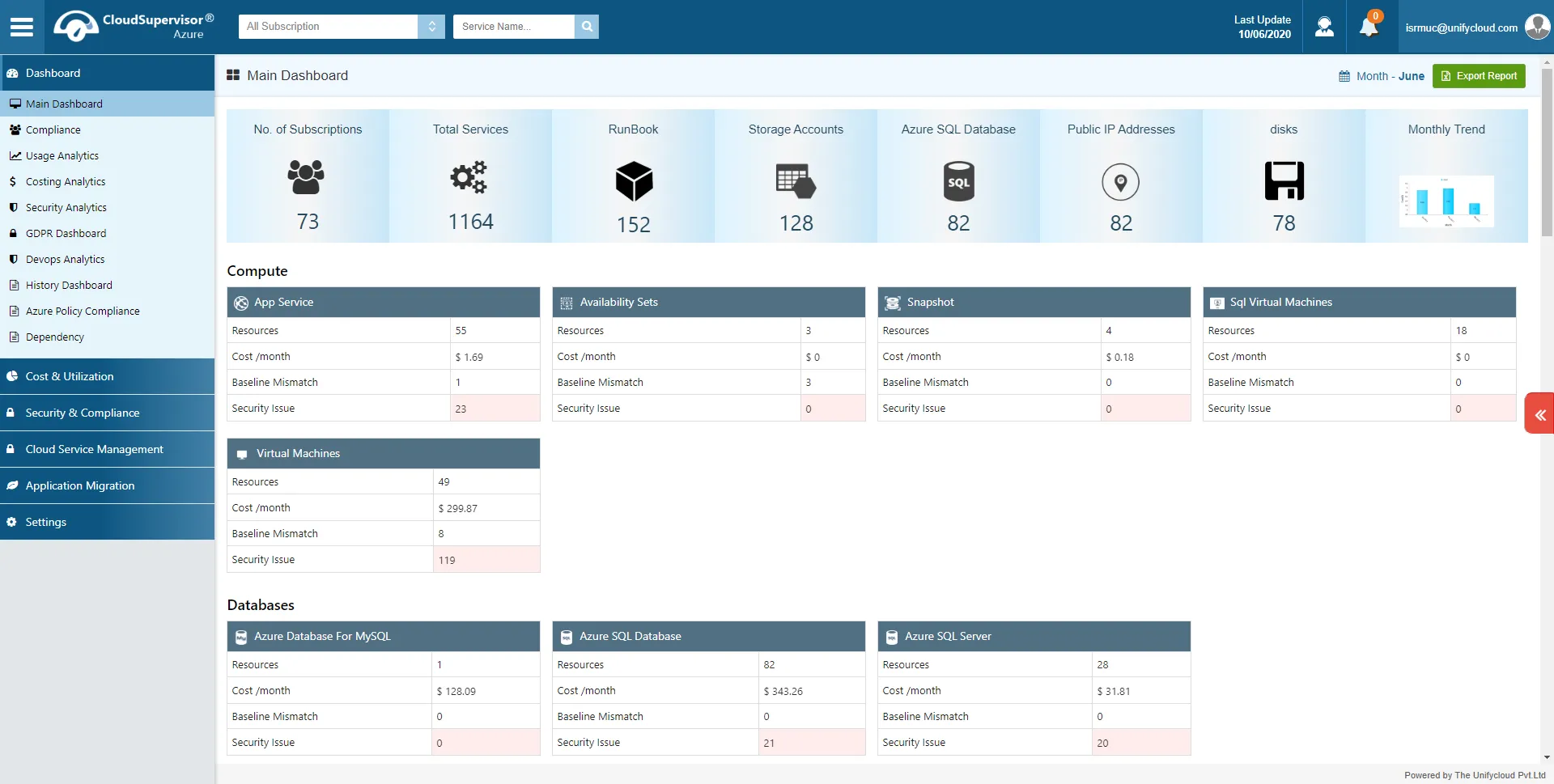Viewport: 1554px width, 784px height.
Task: Click the Storage Accounts icon
Action: click(x=796, y=181)
